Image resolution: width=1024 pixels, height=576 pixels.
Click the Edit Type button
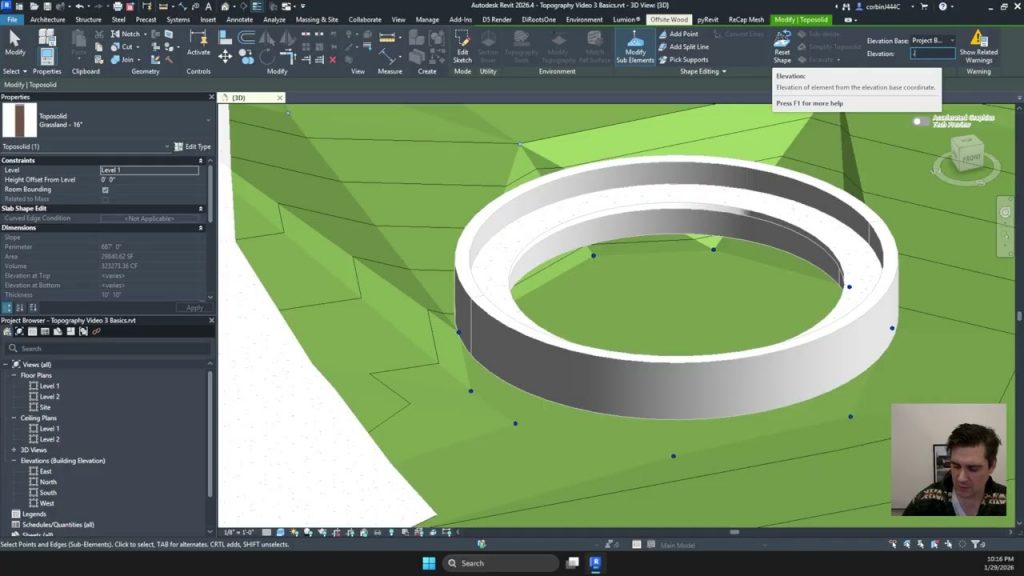(192, 146)
